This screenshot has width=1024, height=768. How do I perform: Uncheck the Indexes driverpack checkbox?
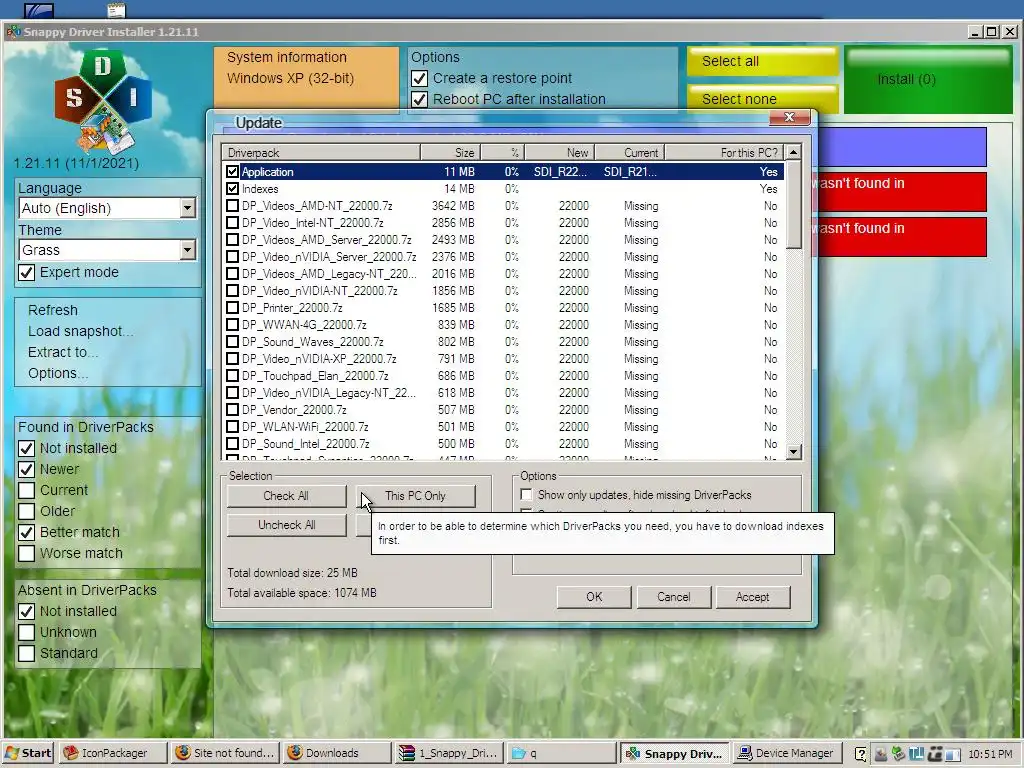coord(232,189)
